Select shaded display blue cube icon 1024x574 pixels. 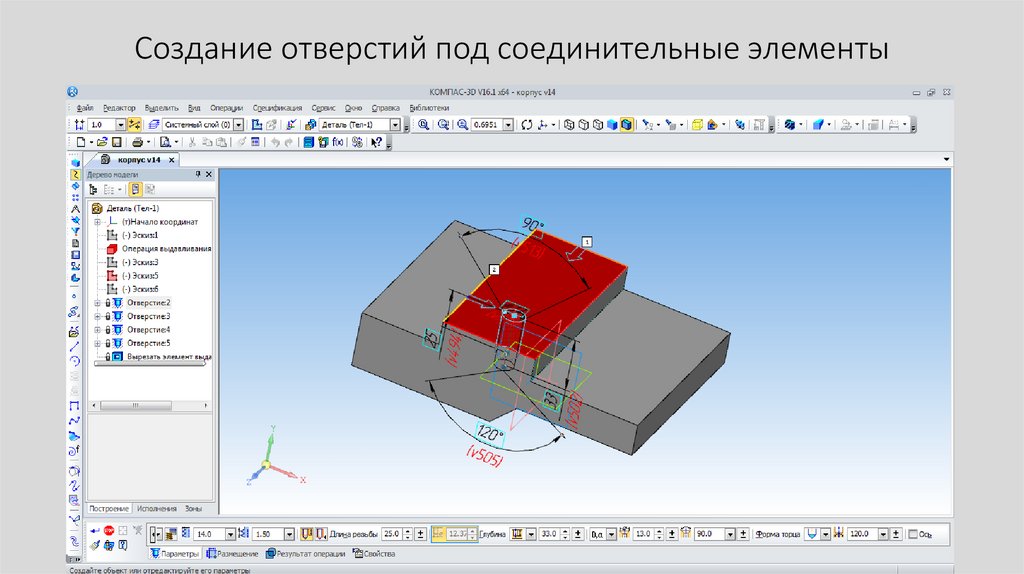pyautogui.click(x=612, y=124)
